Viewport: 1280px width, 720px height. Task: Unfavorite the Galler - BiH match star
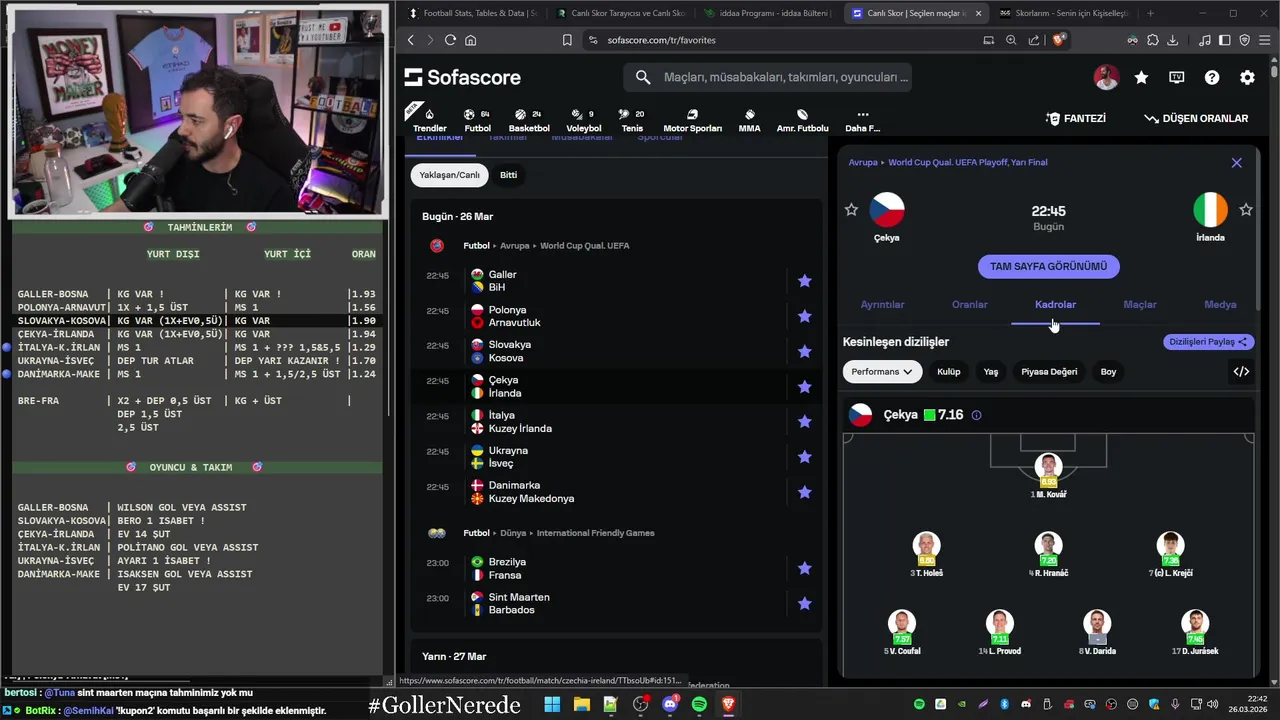pos(804,281)
